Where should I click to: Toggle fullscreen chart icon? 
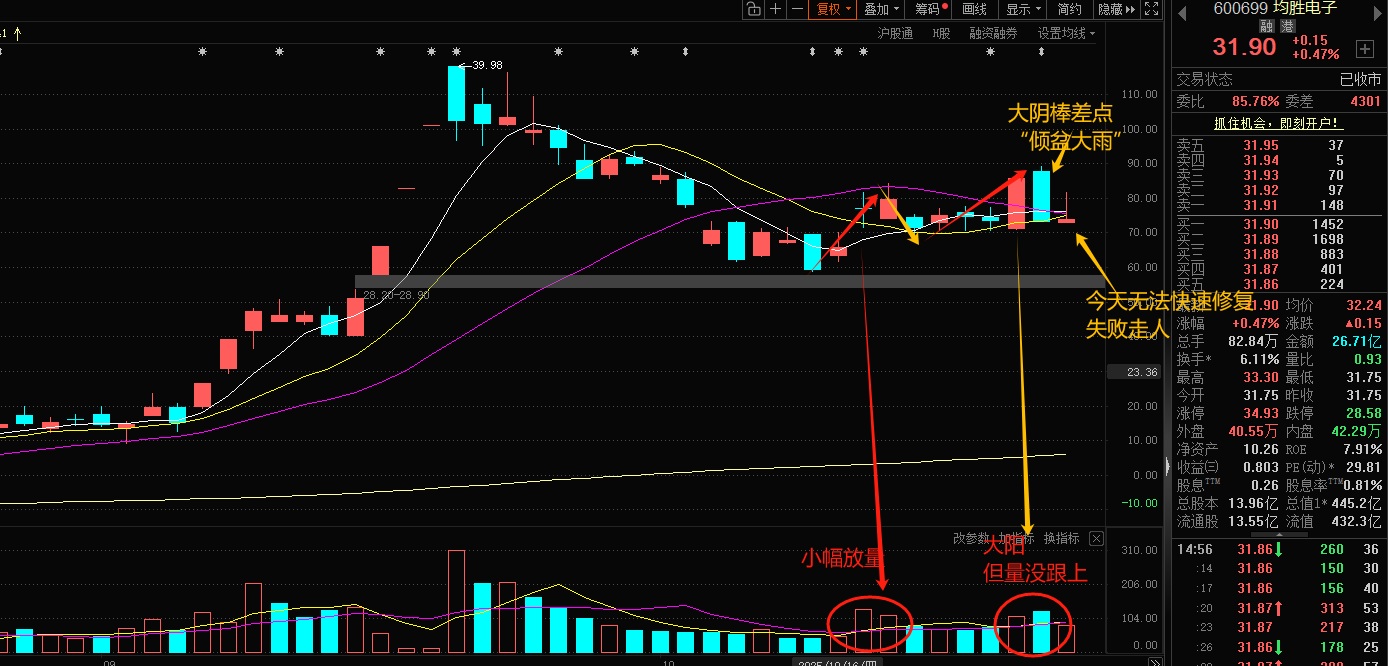(x=1151, y=9)
